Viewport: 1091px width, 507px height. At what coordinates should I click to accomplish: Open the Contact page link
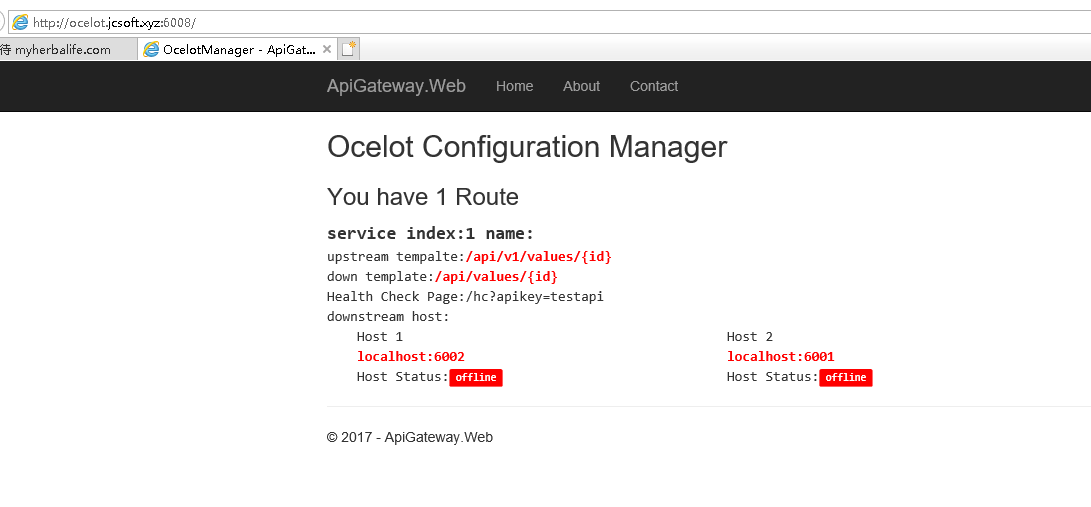point(653,86)
